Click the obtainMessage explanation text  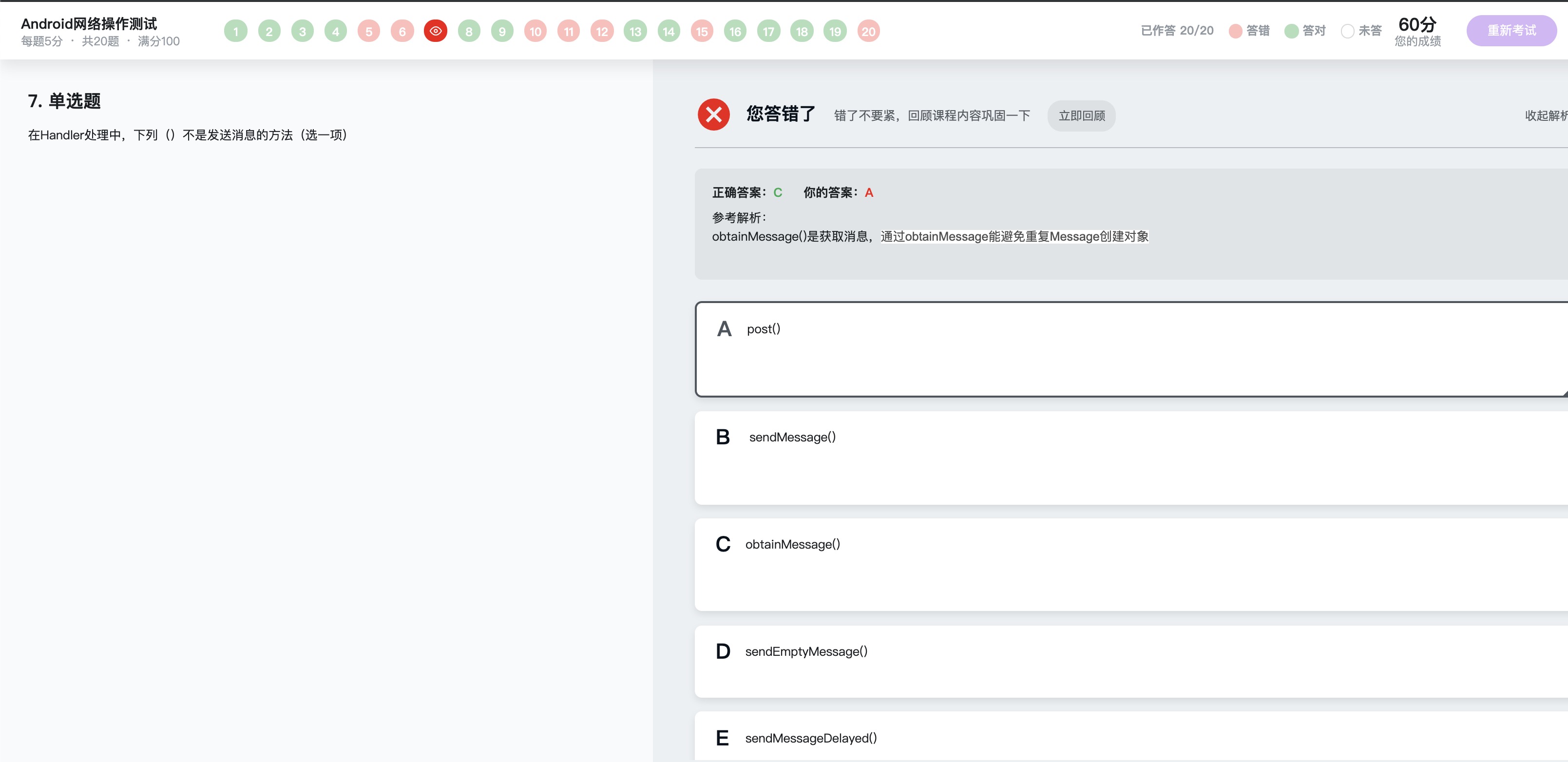click(x=931, y=236)
